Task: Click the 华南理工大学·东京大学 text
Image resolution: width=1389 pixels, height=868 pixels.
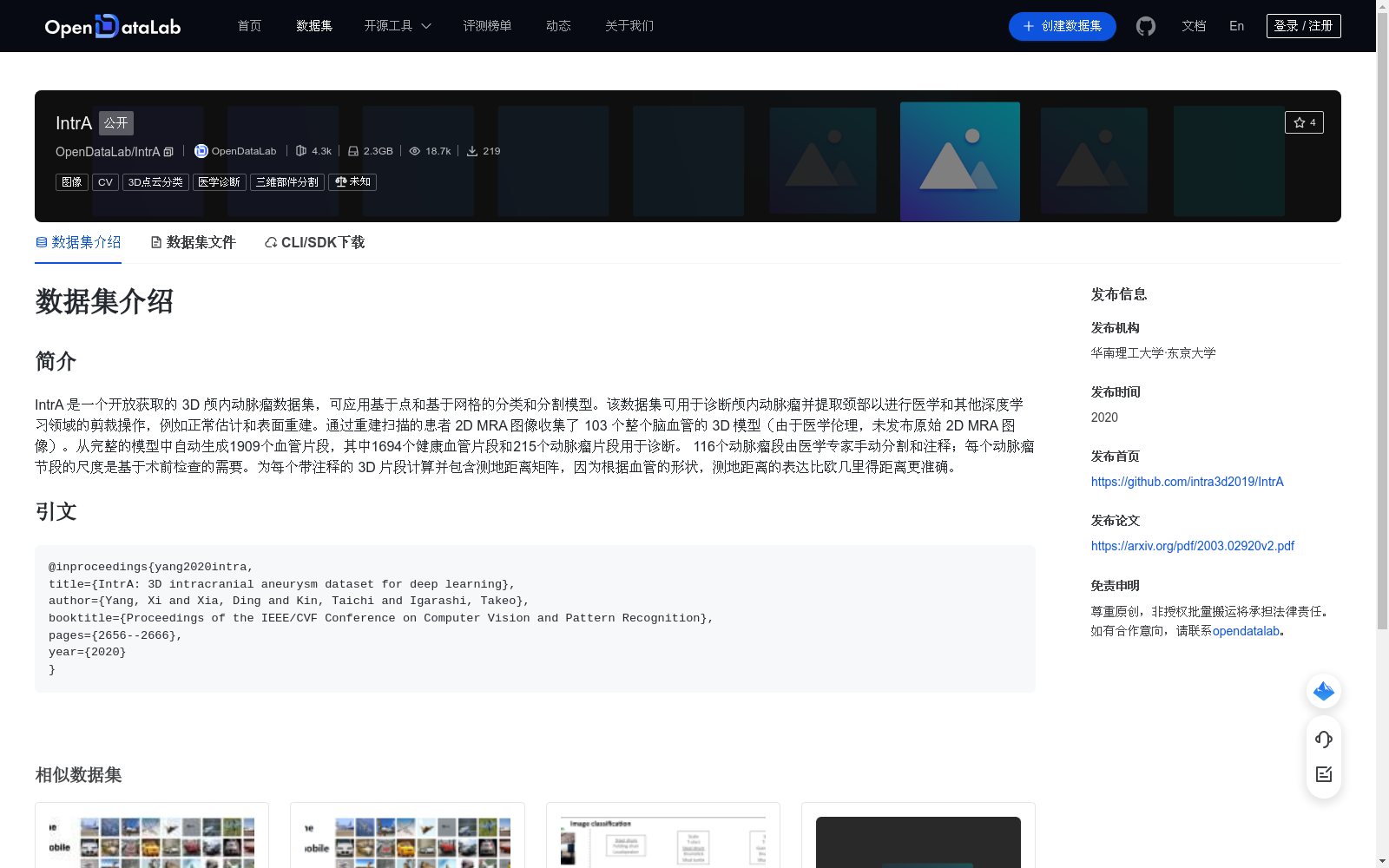Action: (1153, 353)
